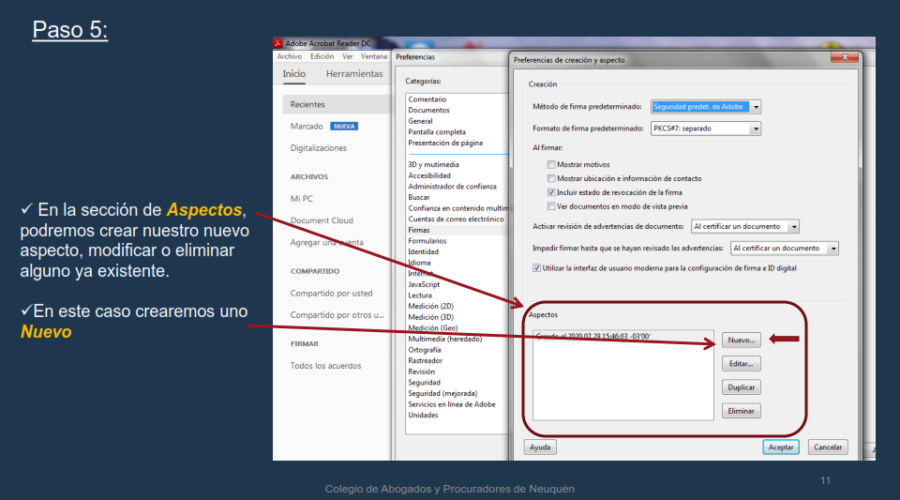Confirm with the Aceptar button
The image size is (900, 500).
coord(781,447)
